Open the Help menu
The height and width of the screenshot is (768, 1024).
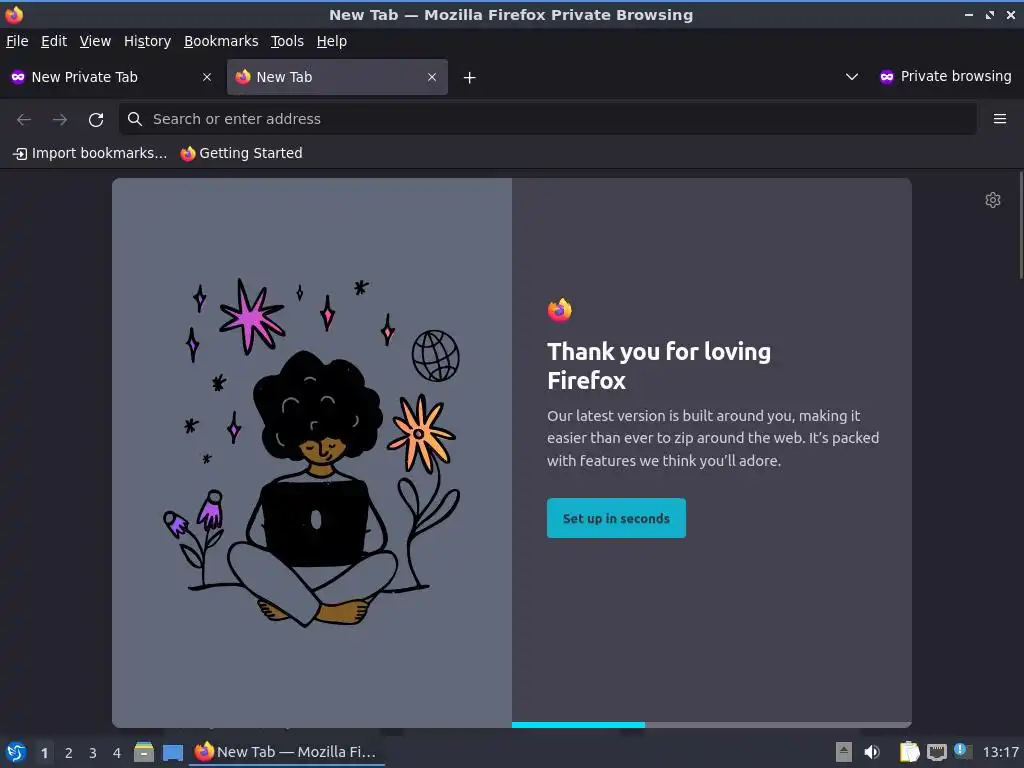point(332,41)
